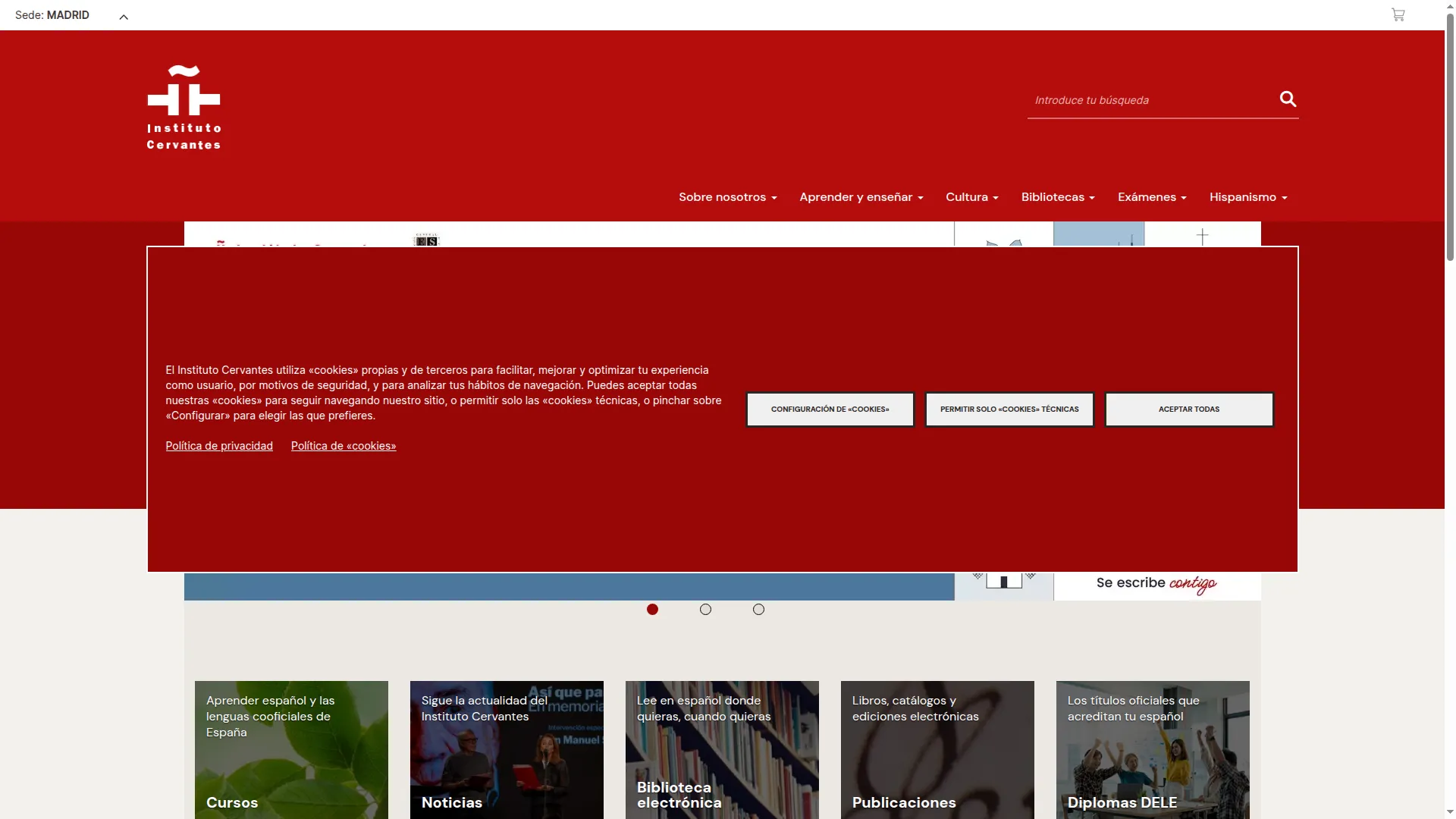The image size is (1456, 819).
Task: Click Permitir solo «cookies» técnicas button
Action: coord(1009,409)
